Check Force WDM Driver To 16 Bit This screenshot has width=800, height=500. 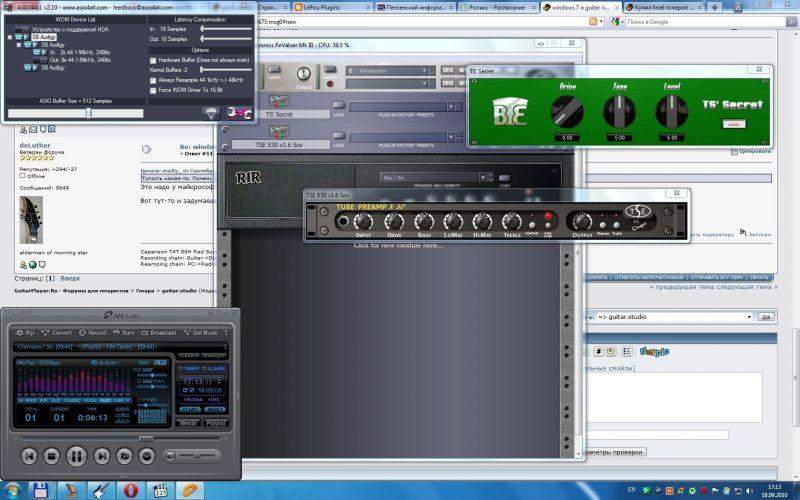click(152, 90)
